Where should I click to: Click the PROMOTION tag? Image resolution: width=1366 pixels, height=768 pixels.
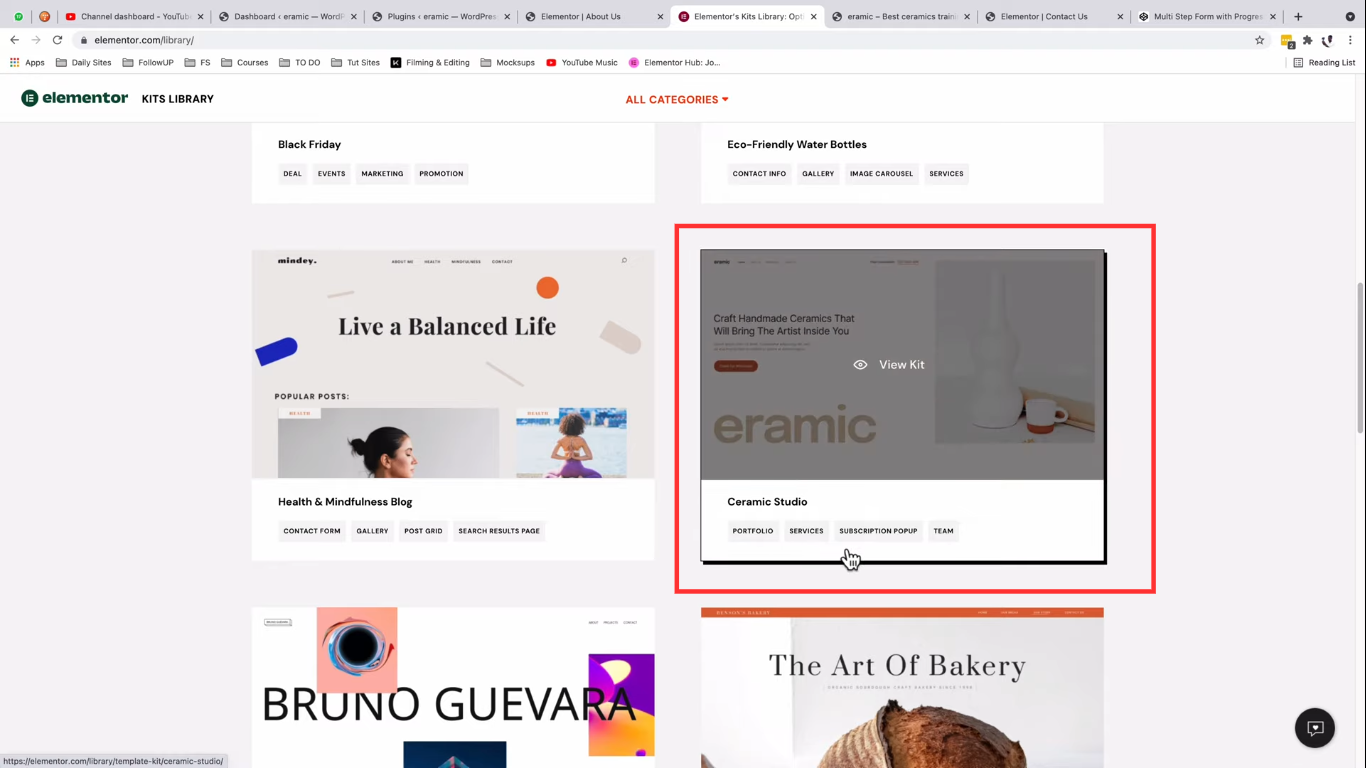441,174
